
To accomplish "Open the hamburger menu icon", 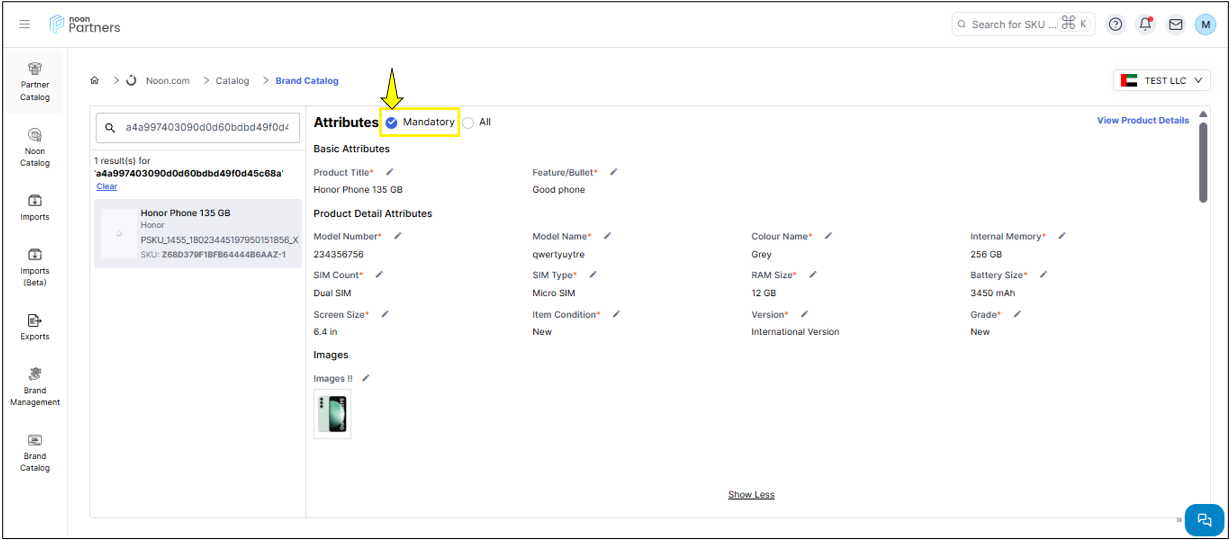I will pyautogui.click(x=25, y=24).
